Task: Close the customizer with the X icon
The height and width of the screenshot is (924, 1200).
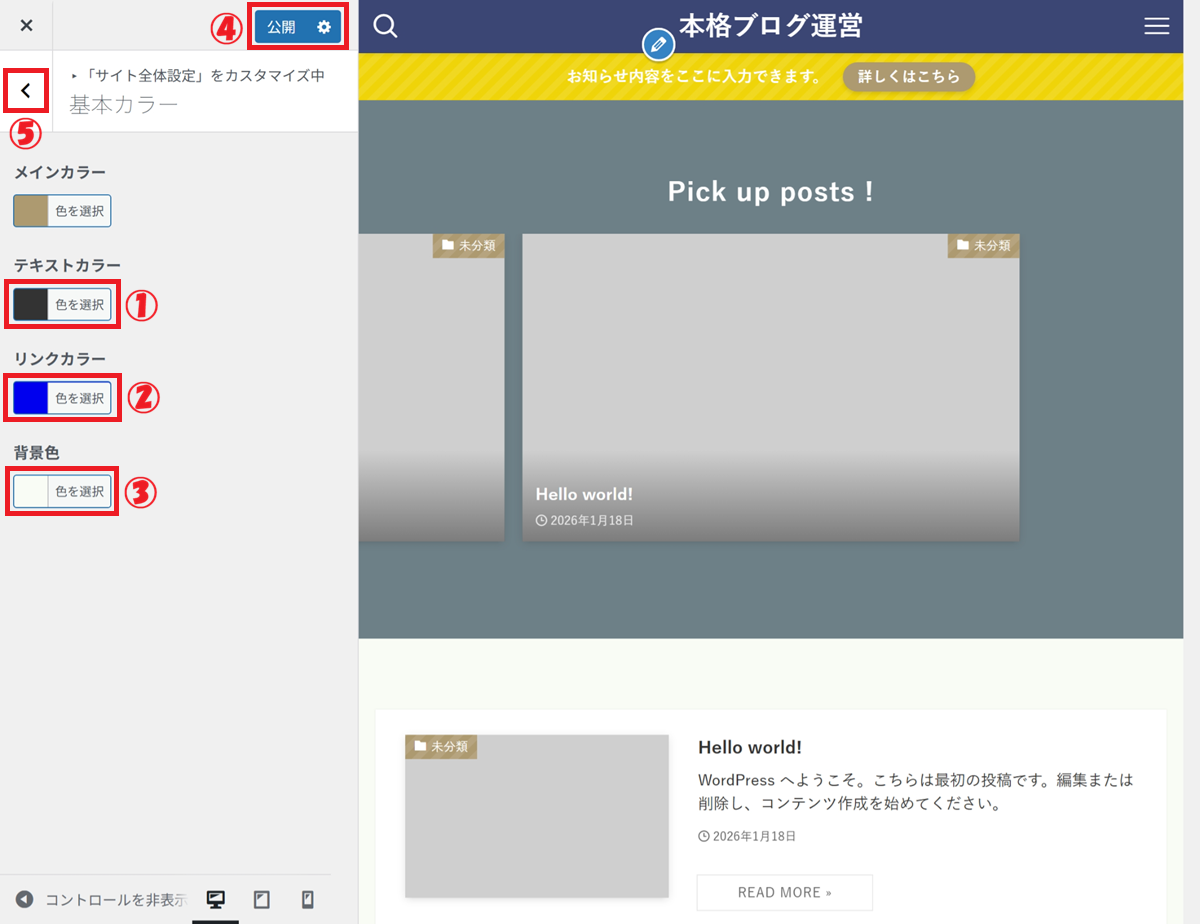Action: pos(26,25)
